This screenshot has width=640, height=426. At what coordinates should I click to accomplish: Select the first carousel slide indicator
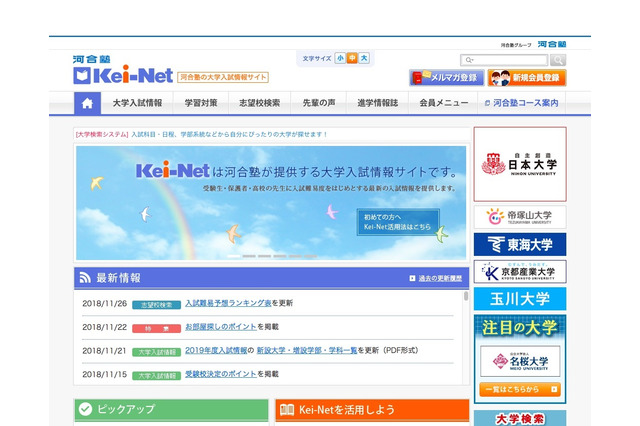click(x=234, y=256)
